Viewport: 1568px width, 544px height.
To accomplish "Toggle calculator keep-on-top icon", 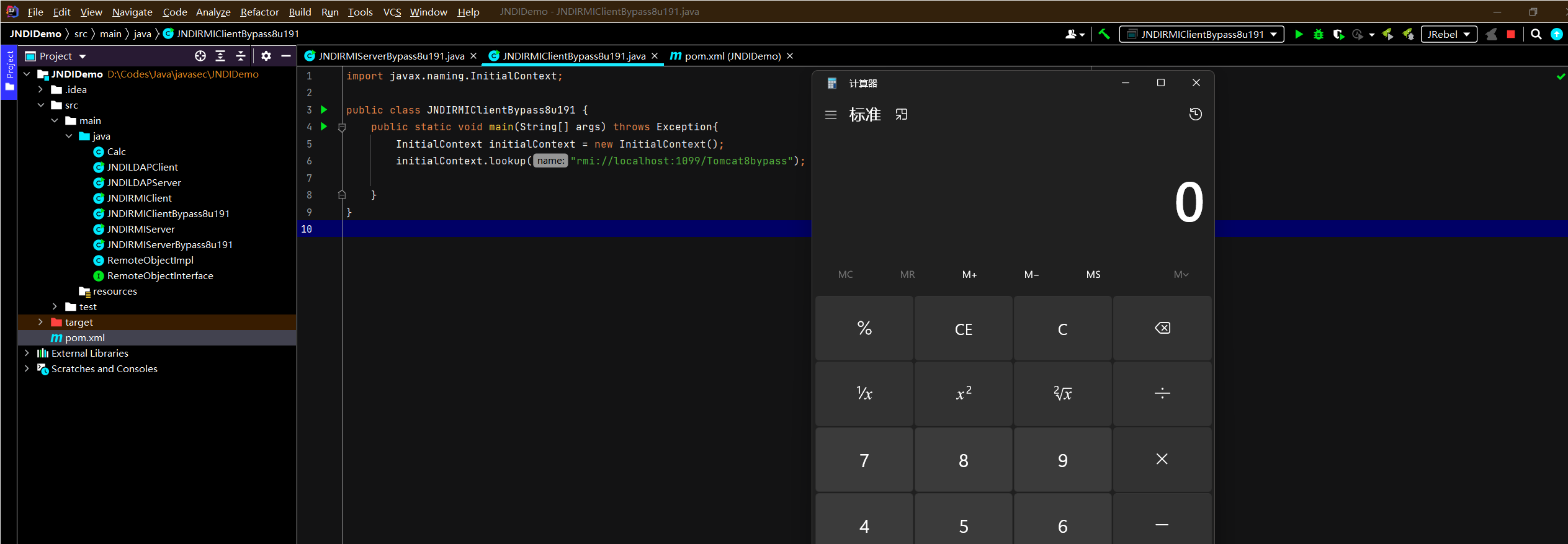I will 902,114.
